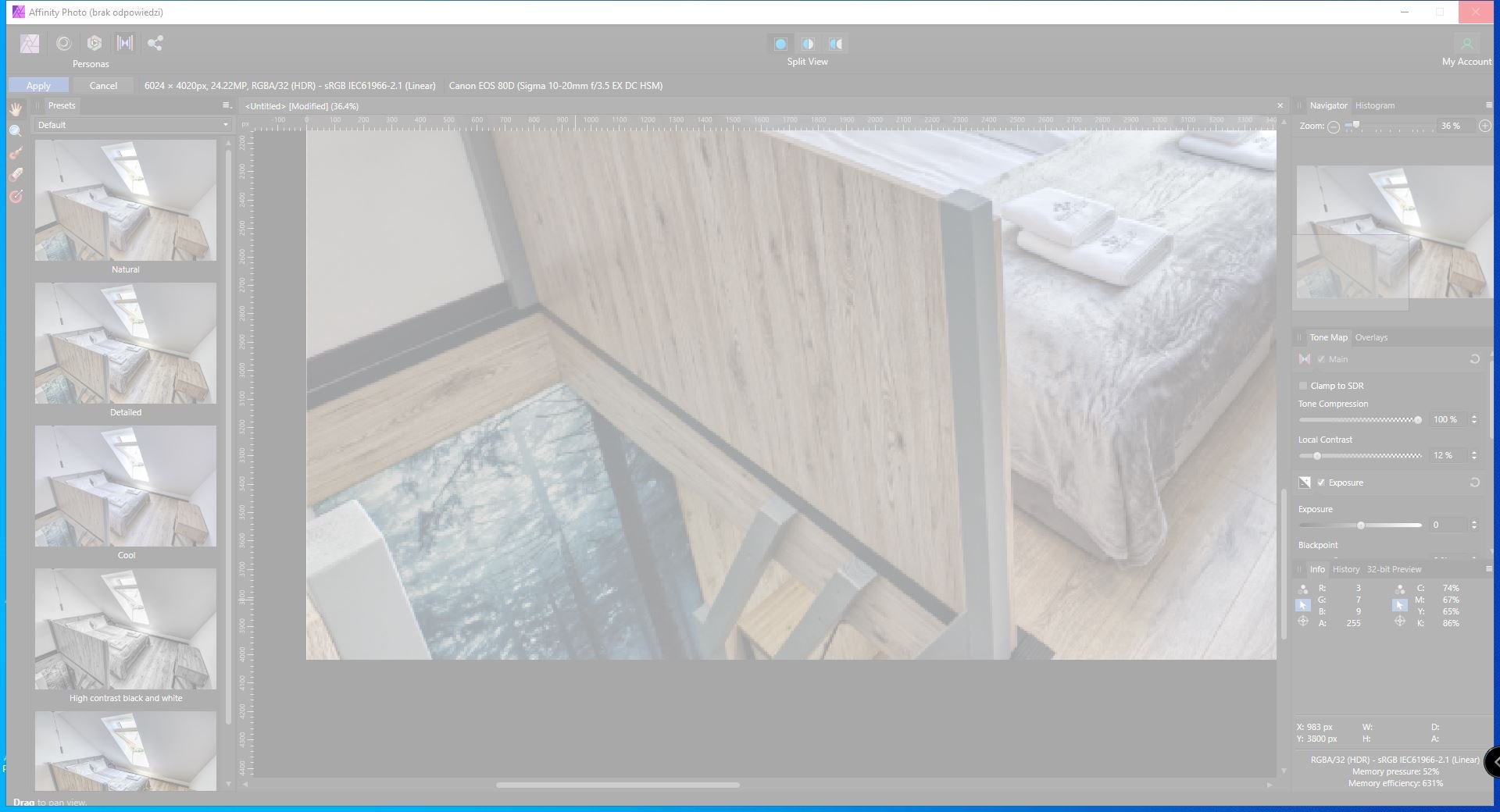Click the Navigator preview thumbnail
The width and height of the screenshot is (1500, 812).
pos(1395,232)
